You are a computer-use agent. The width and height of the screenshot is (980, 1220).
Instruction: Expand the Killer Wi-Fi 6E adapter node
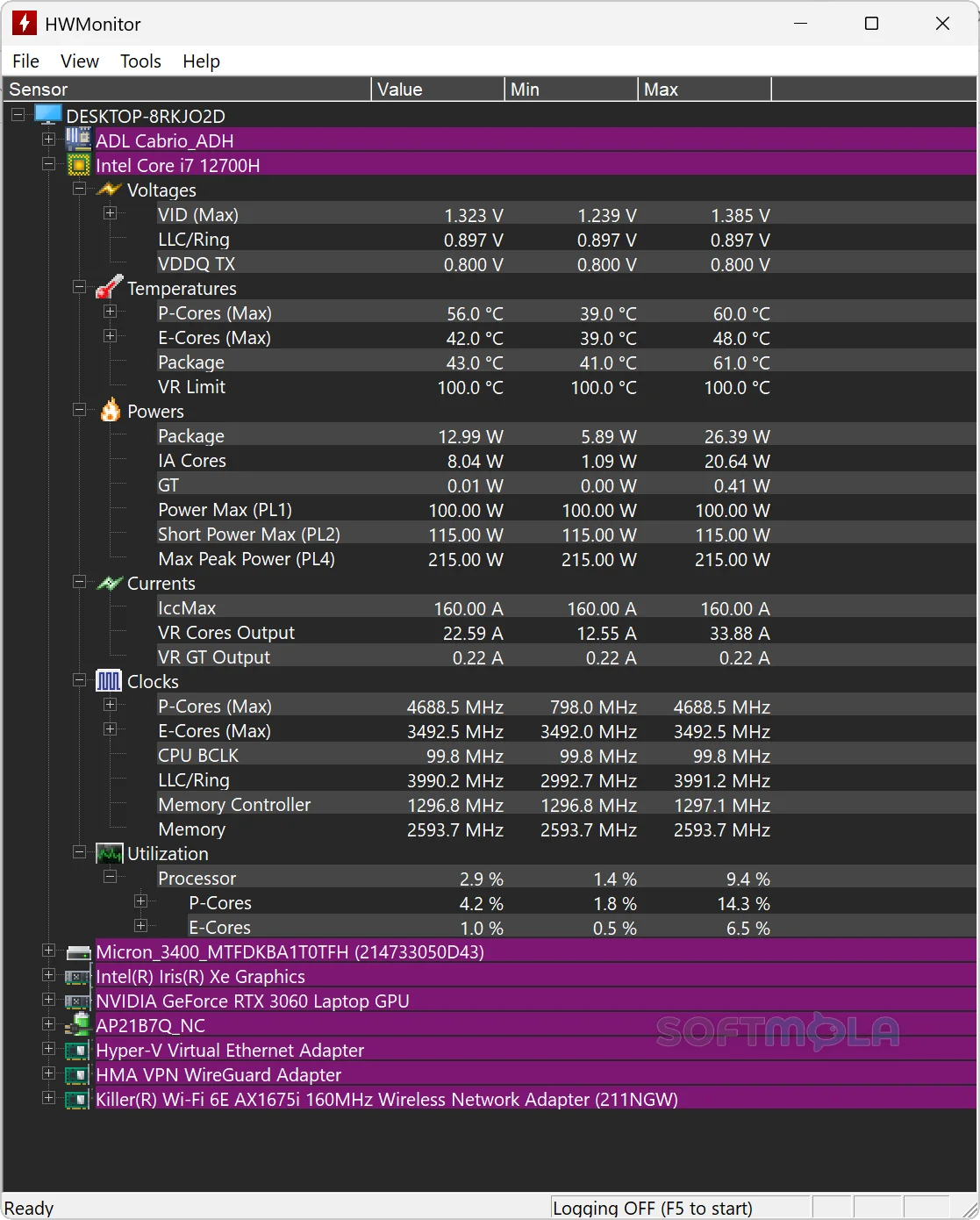(x=48, y=1098)
